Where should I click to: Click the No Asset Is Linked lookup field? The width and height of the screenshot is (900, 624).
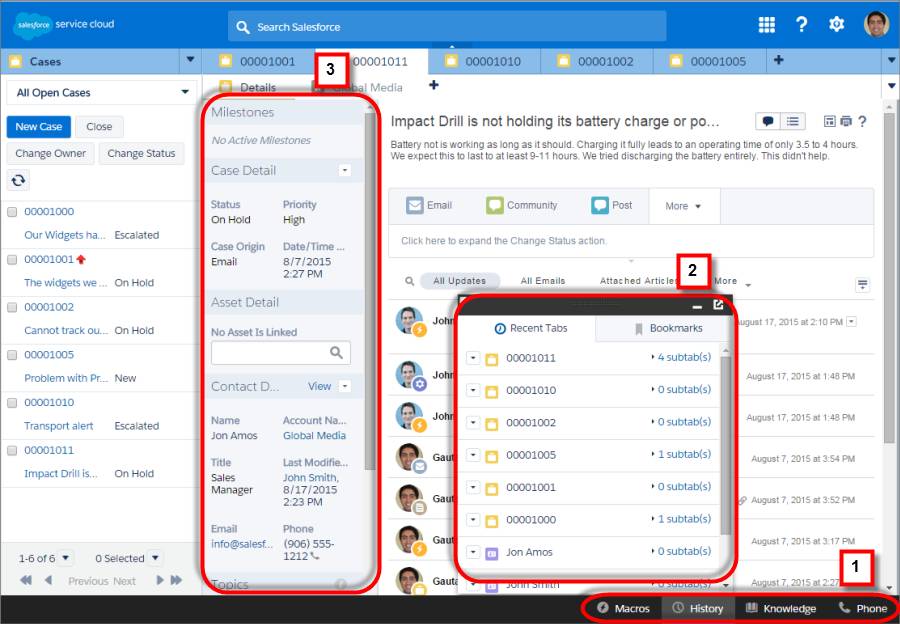point(281,352)
